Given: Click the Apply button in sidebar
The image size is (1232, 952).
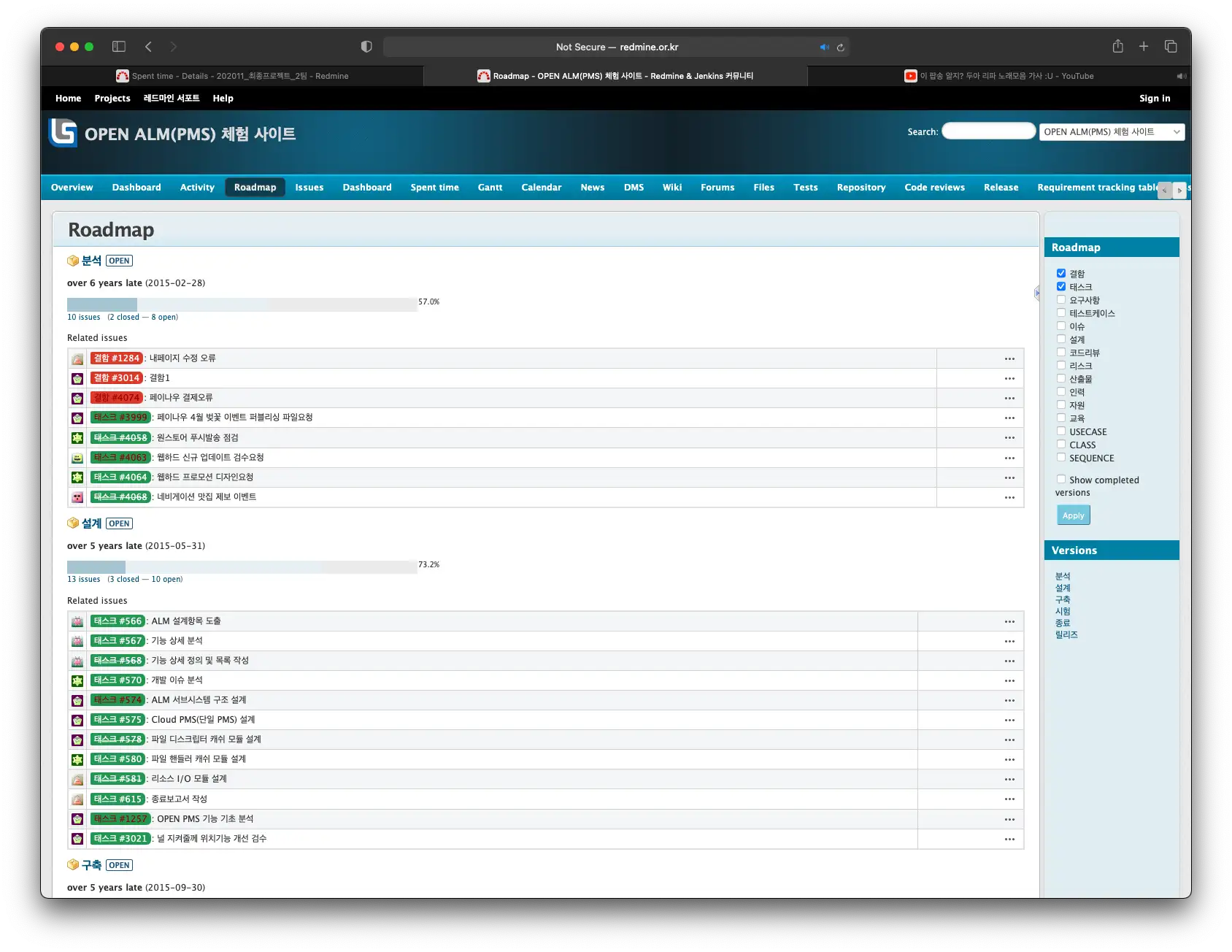Looking at the screenshot, I should click(x=1073, y=515).
